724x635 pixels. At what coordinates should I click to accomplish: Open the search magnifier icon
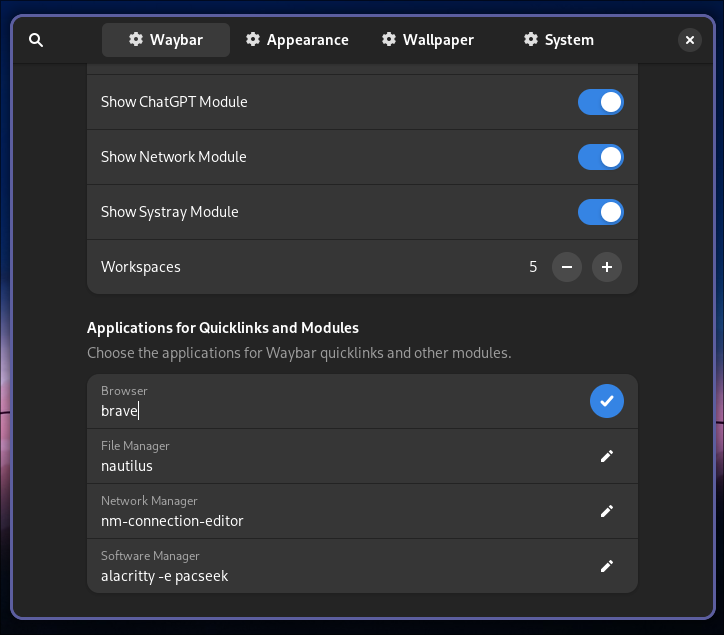click(x=36, y=40)
